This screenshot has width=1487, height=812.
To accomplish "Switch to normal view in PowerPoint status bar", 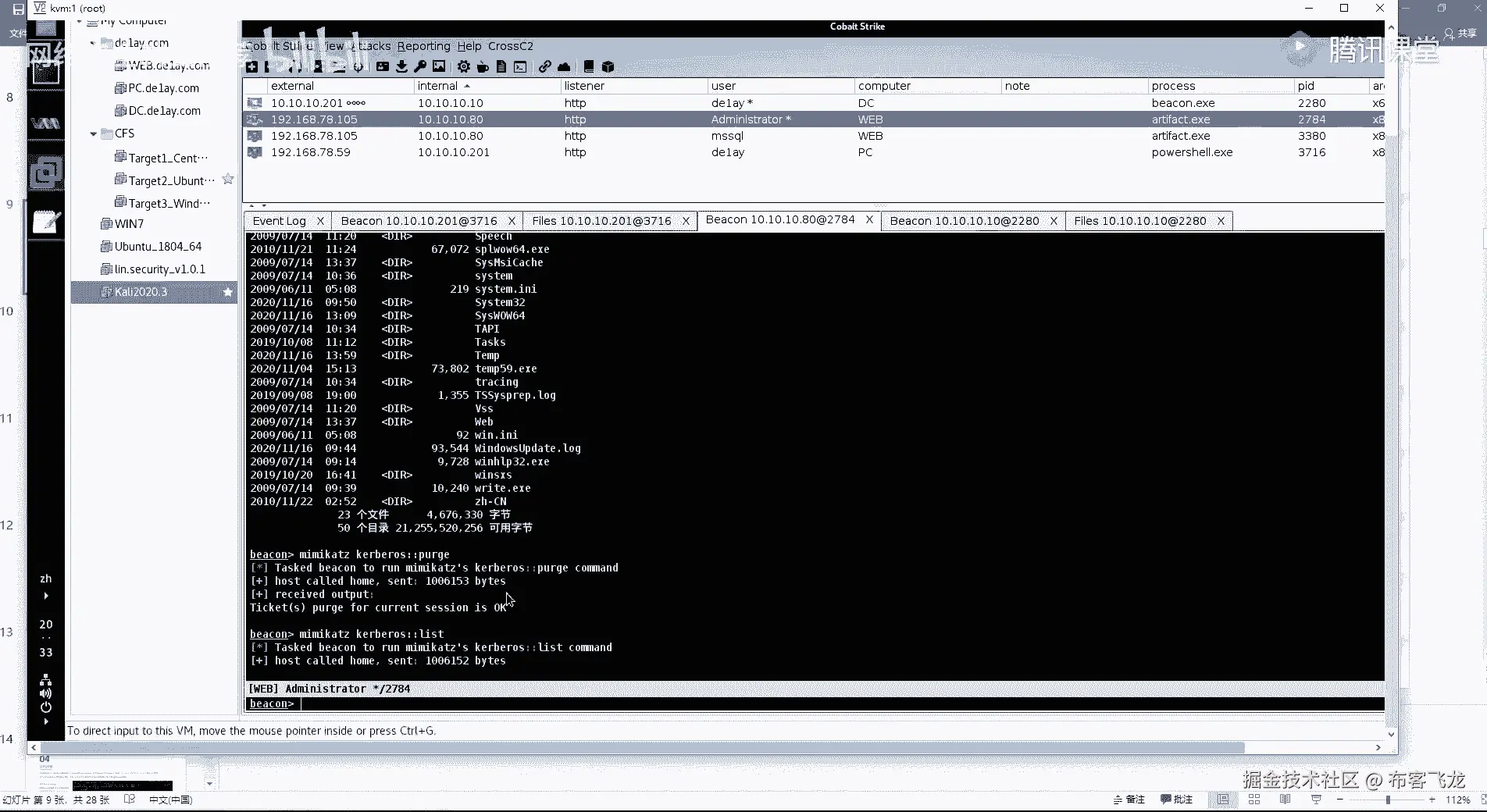I will [x=1223, y=800].
